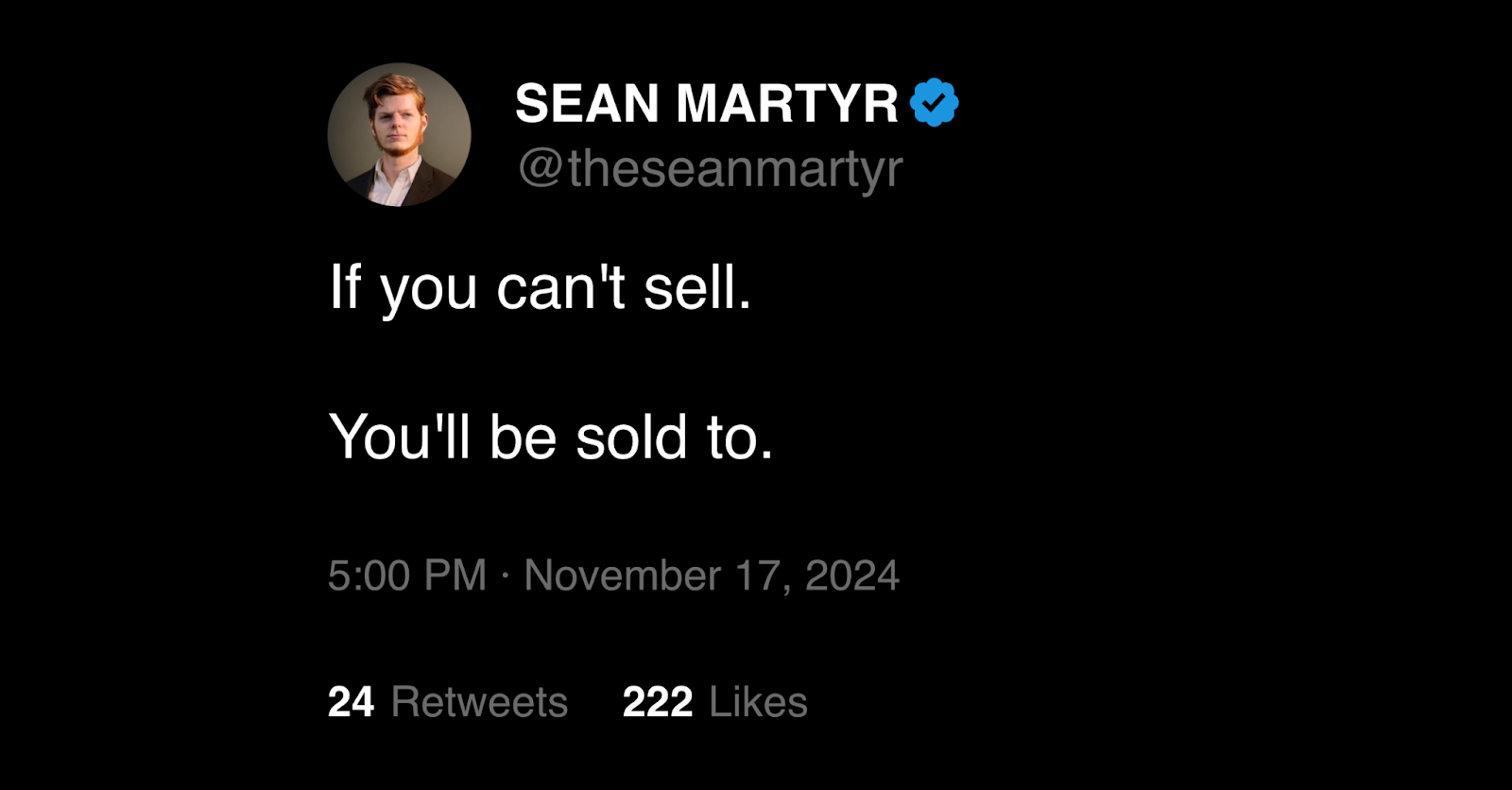Screen dimensions: 1512x790
Task: Click the word "You'll" in the tweet
Action: 400,438
